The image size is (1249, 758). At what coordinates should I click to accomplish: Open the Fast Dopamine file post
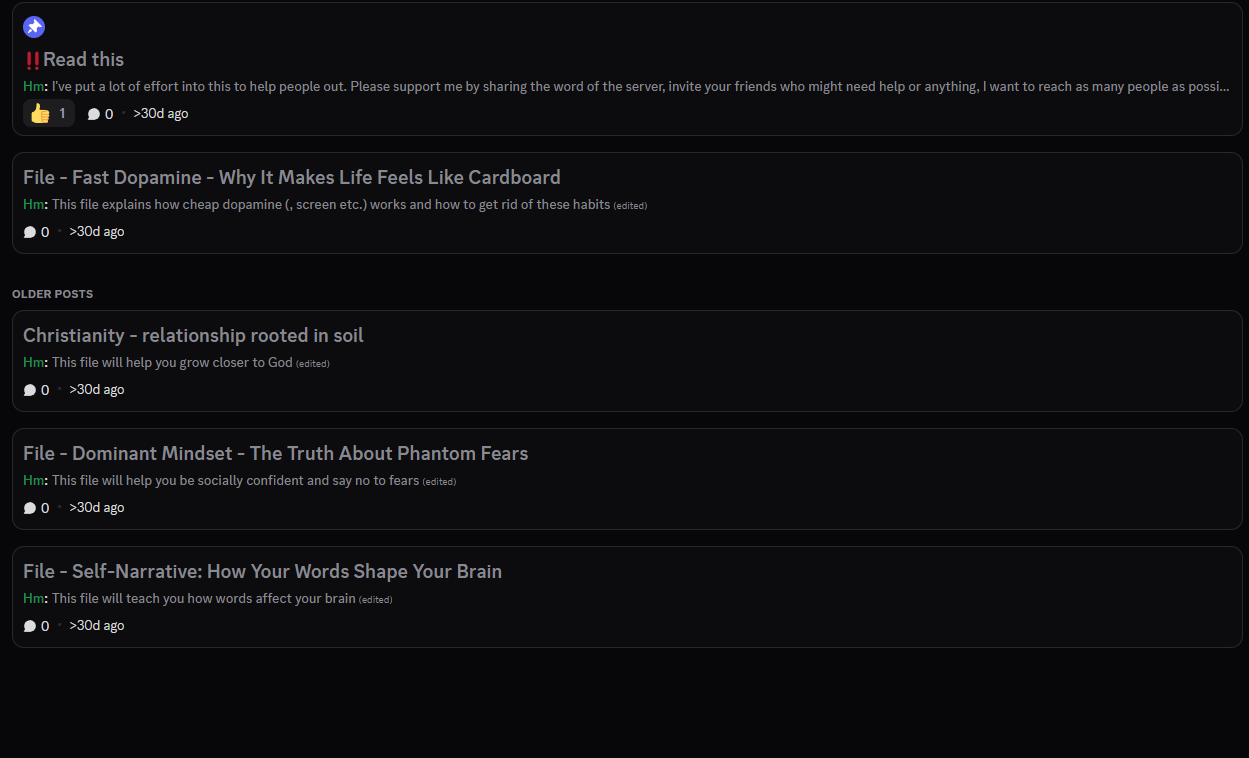[x=291, y=178]
